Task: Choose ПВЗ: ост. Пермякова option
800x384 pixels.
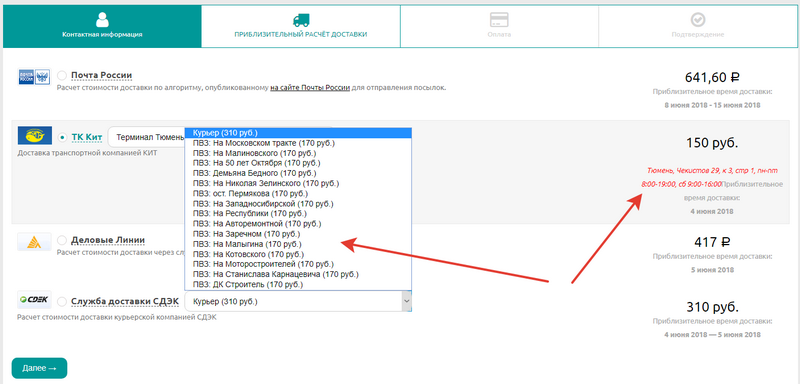Action: tap(298, 194)
